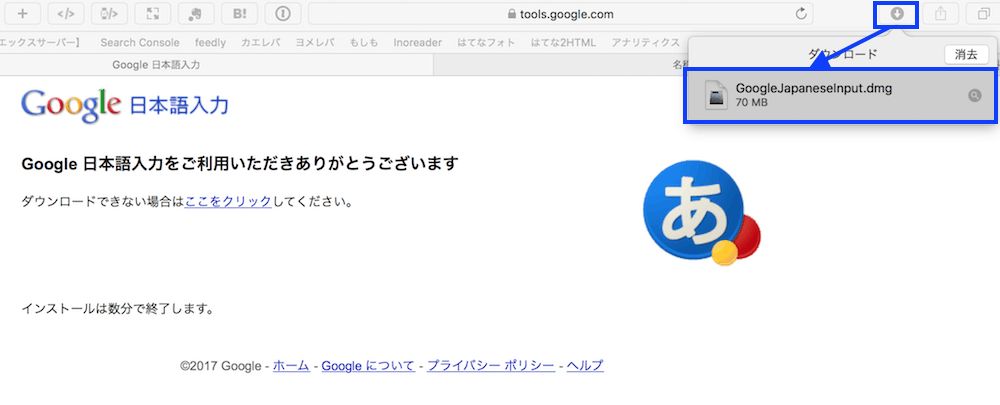Click the </> code toolbar button

pos(66,13)
